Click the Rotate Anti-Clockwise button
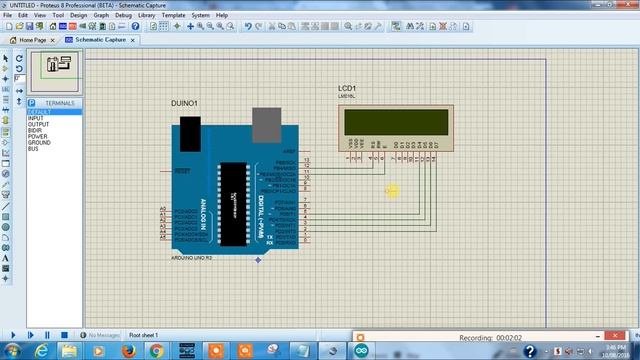 (x=19, y=69)
